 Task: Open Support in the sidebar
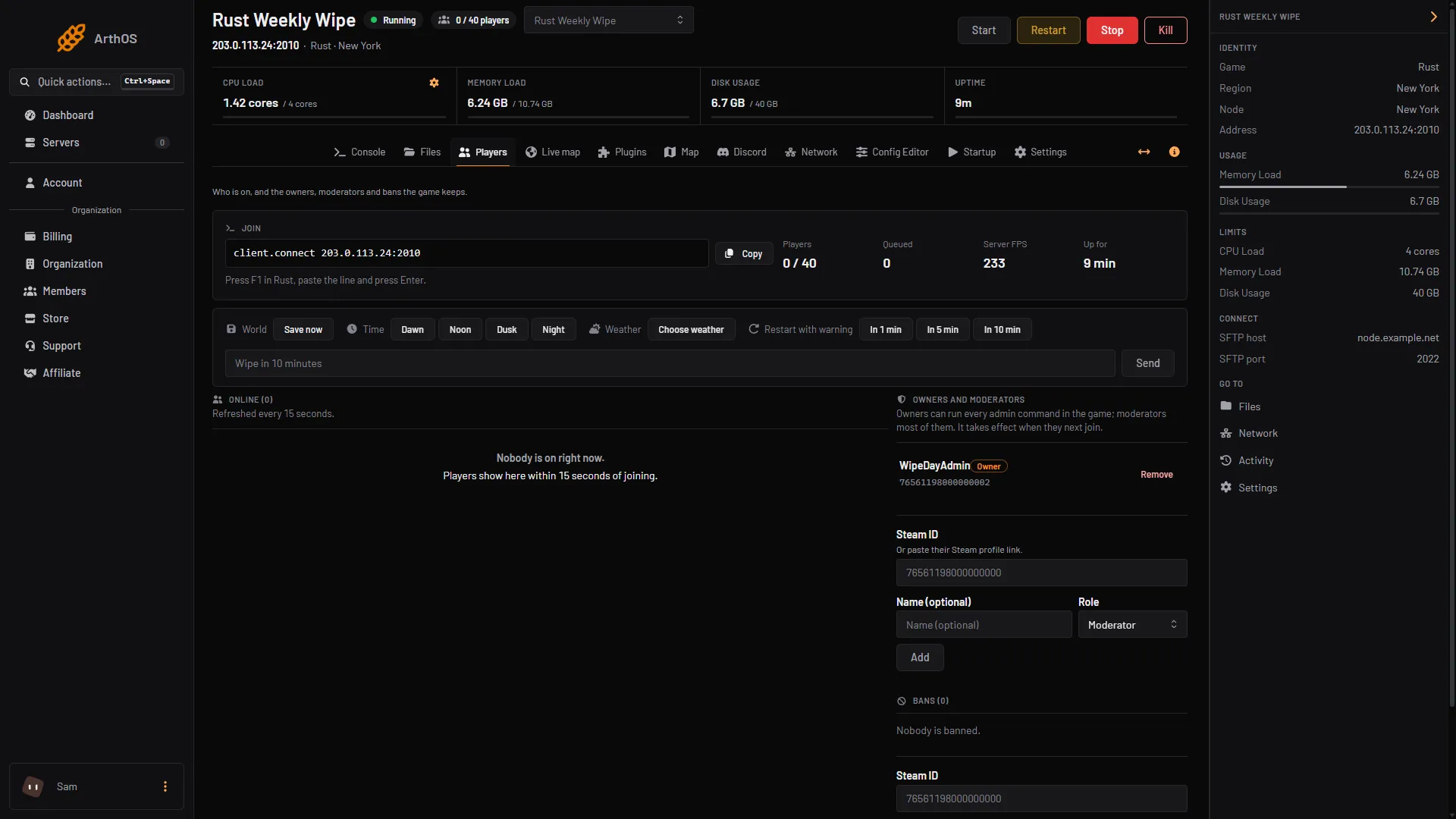[96, 346]
